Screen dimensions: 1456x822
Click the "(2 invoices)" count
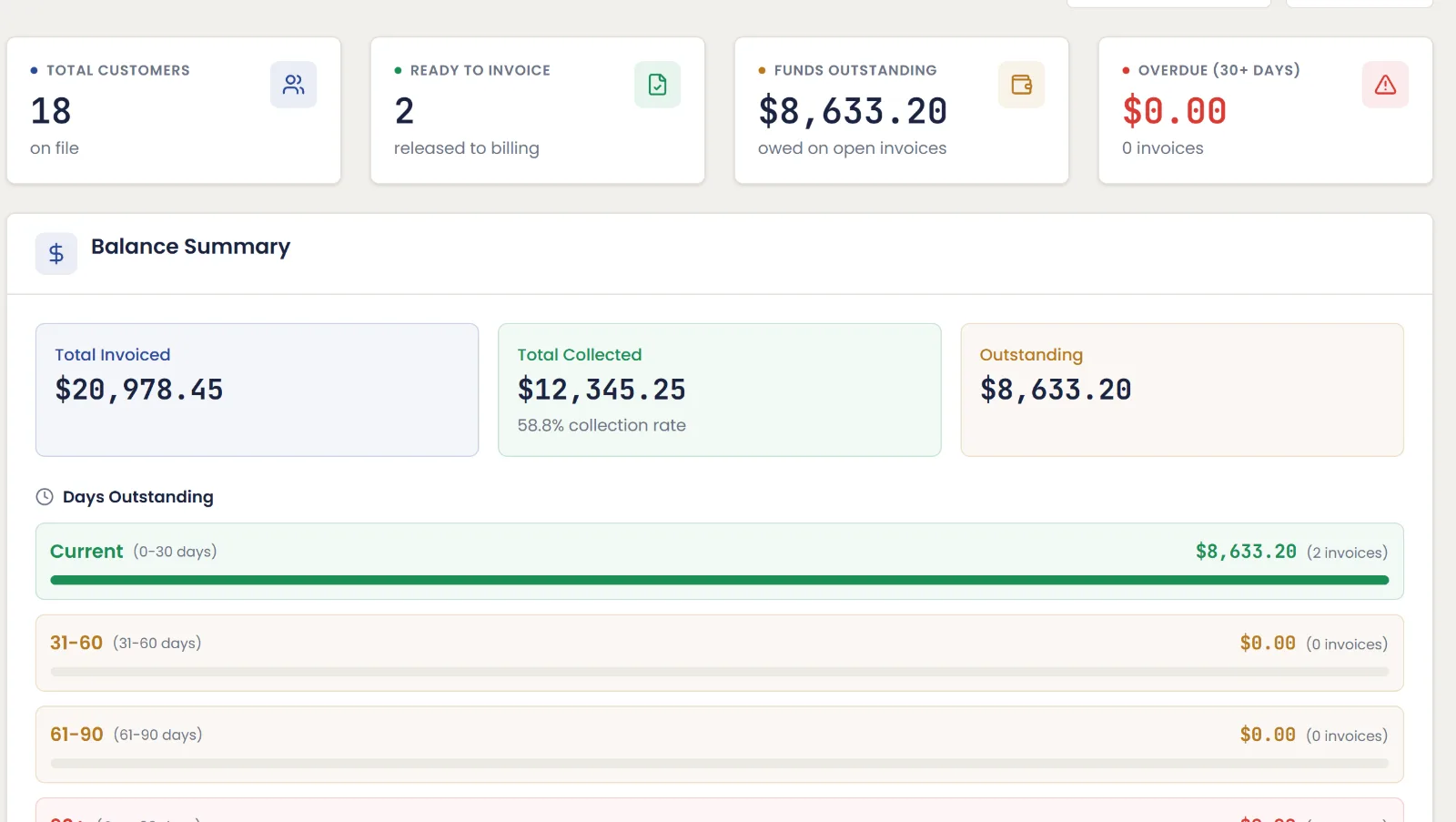[x=1348, y=553]
